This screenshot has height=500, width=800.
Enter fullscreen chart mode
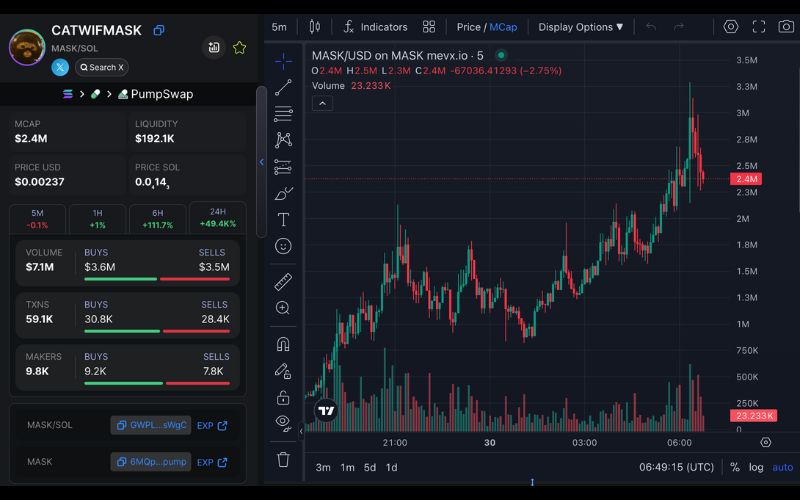pos(759,27)
